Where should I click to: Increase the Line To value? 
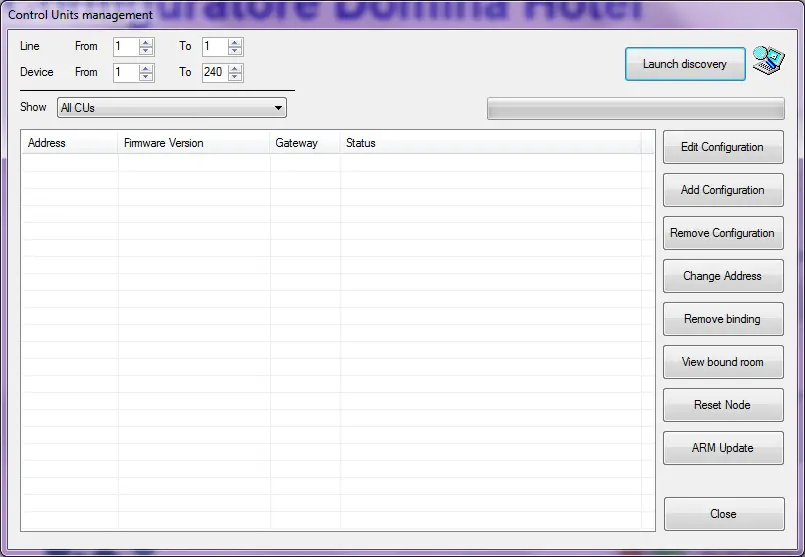(235, 43)
